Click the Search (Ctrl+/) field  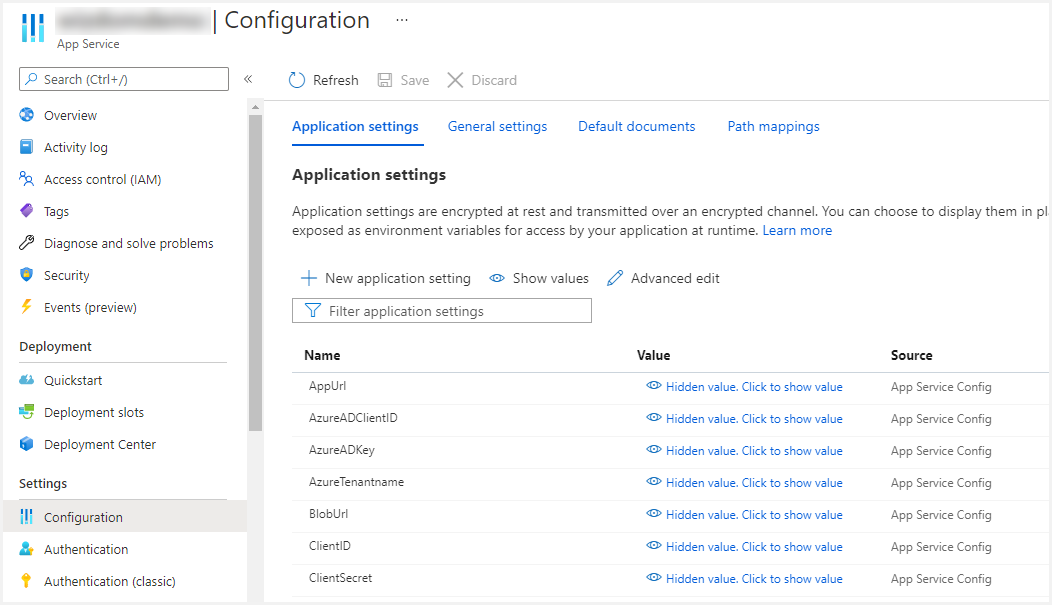click(124, 79)
